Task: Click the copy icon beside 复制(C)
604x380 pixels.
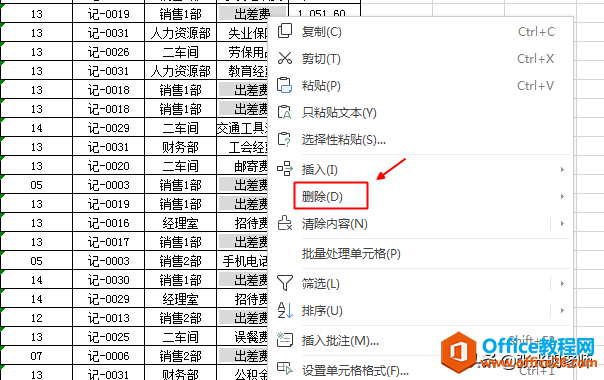Action: [285, 31]
